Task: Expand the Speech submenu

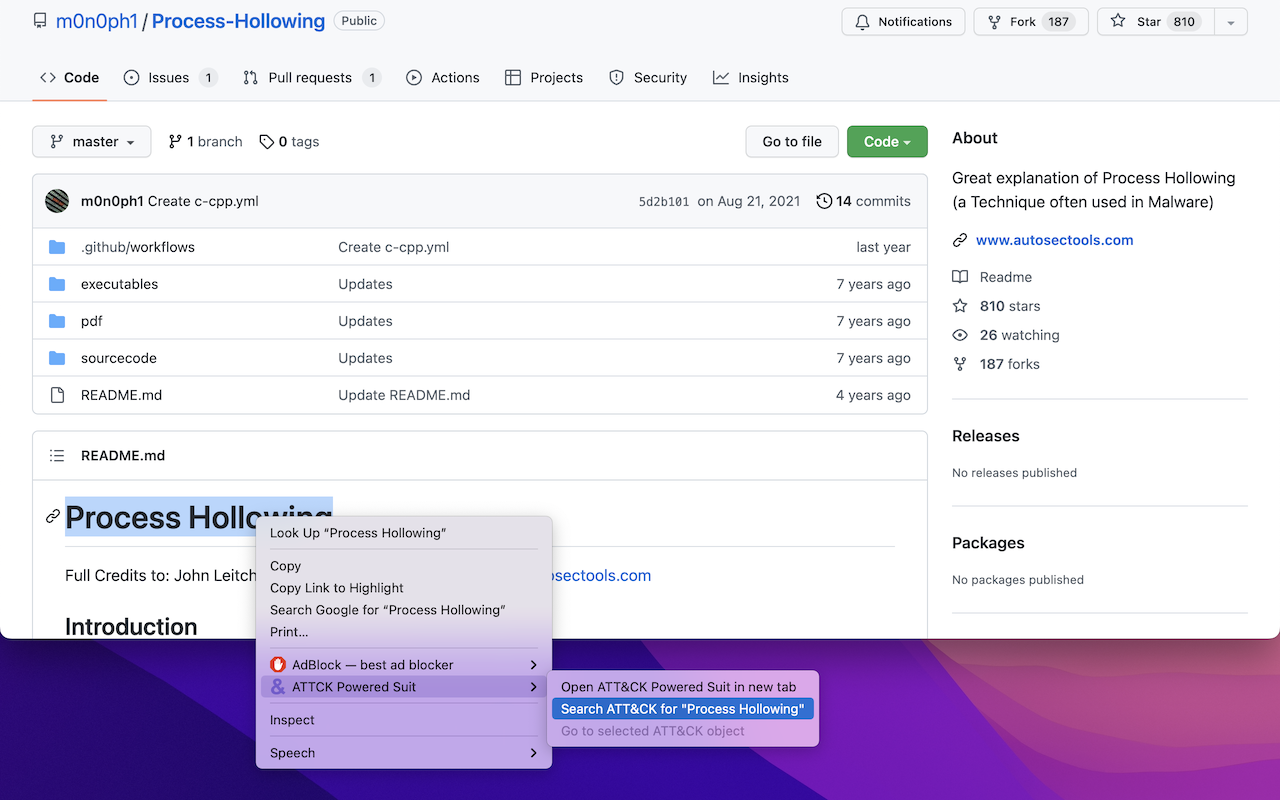Action: click(x=533, y=753)
